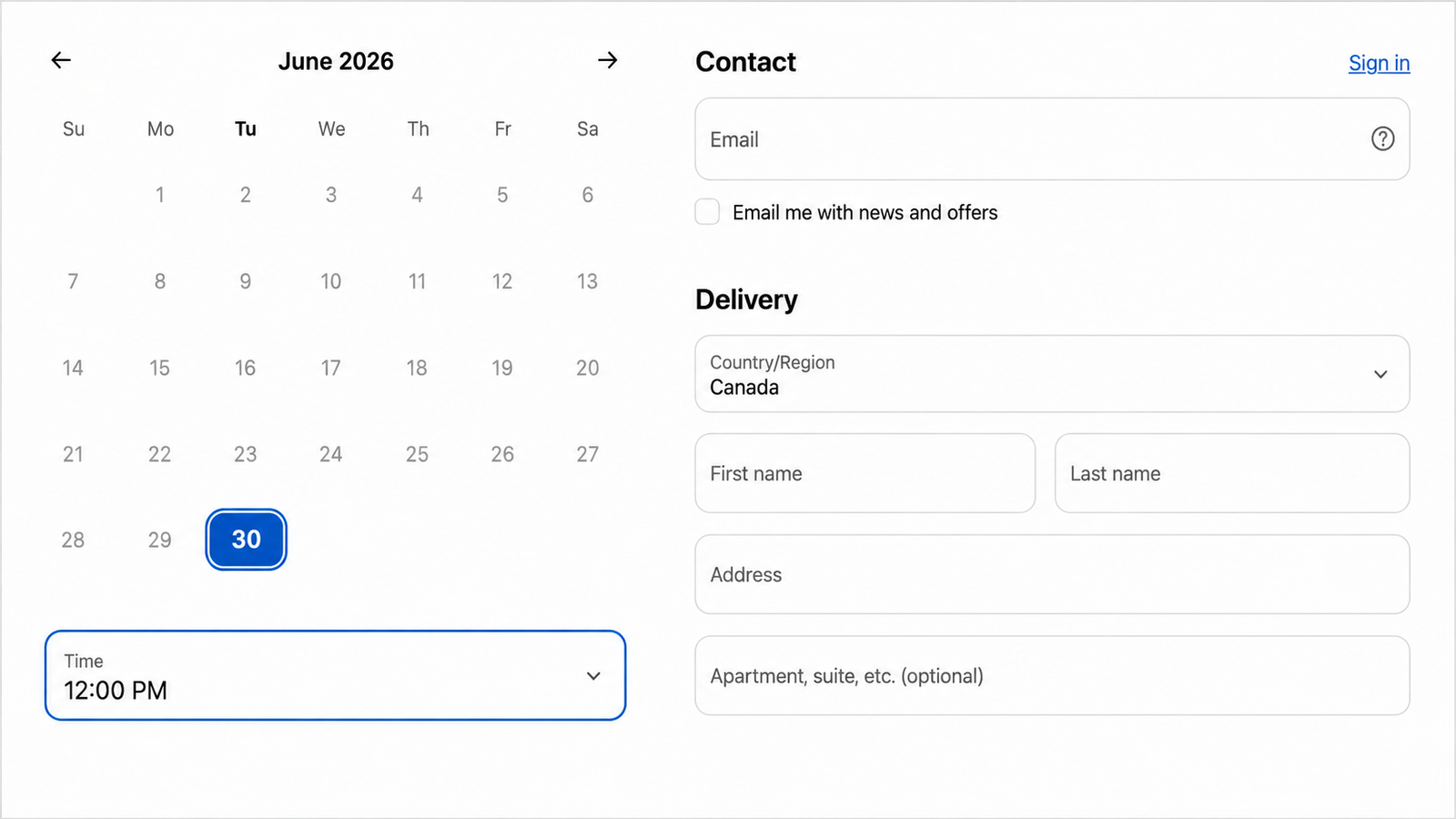Click the email help question mark icon
Viewport: 1456px width, 819px height.
[x=1382, y=138]
